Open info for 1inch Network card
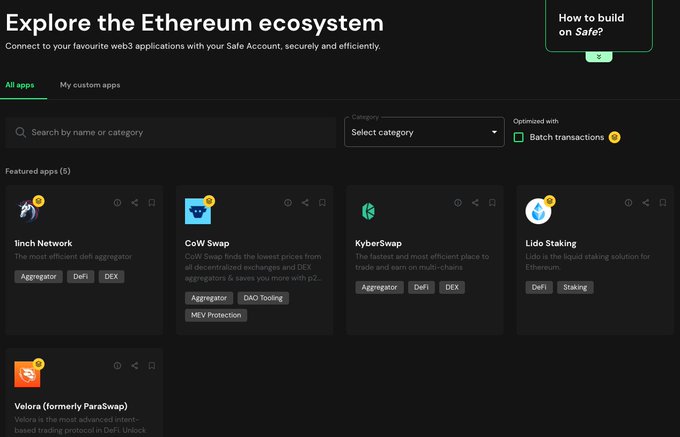680x437 pixels. coord(117,202)
